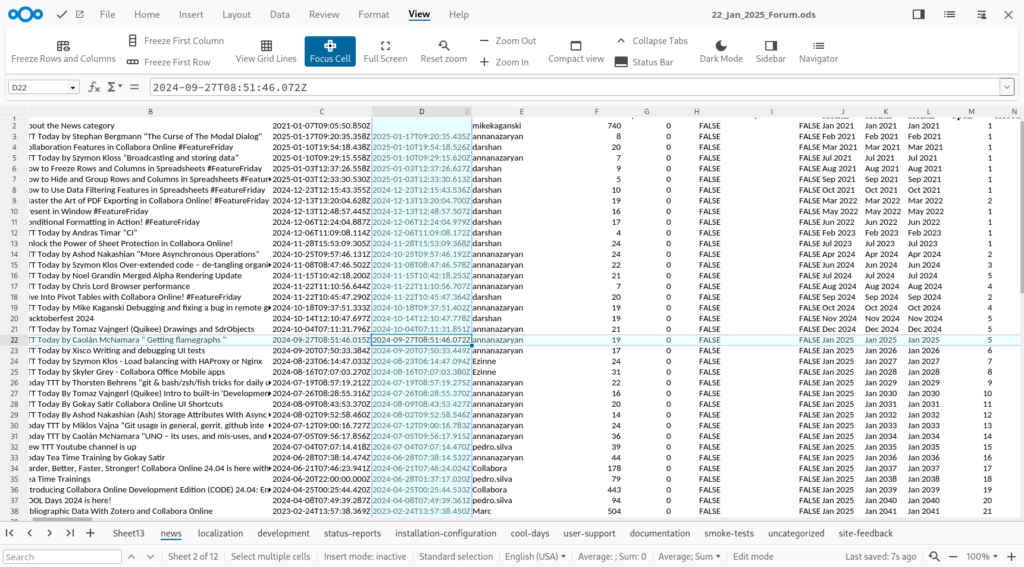Insert a new sheet with plus icon
Screen dimensions: 1024x568
90,534
